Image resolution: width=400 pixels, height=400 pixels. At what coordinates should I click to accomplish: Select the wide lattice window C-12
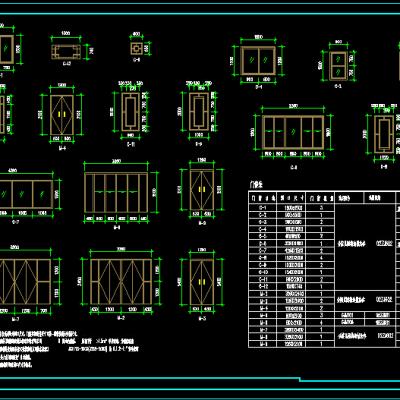66,52
